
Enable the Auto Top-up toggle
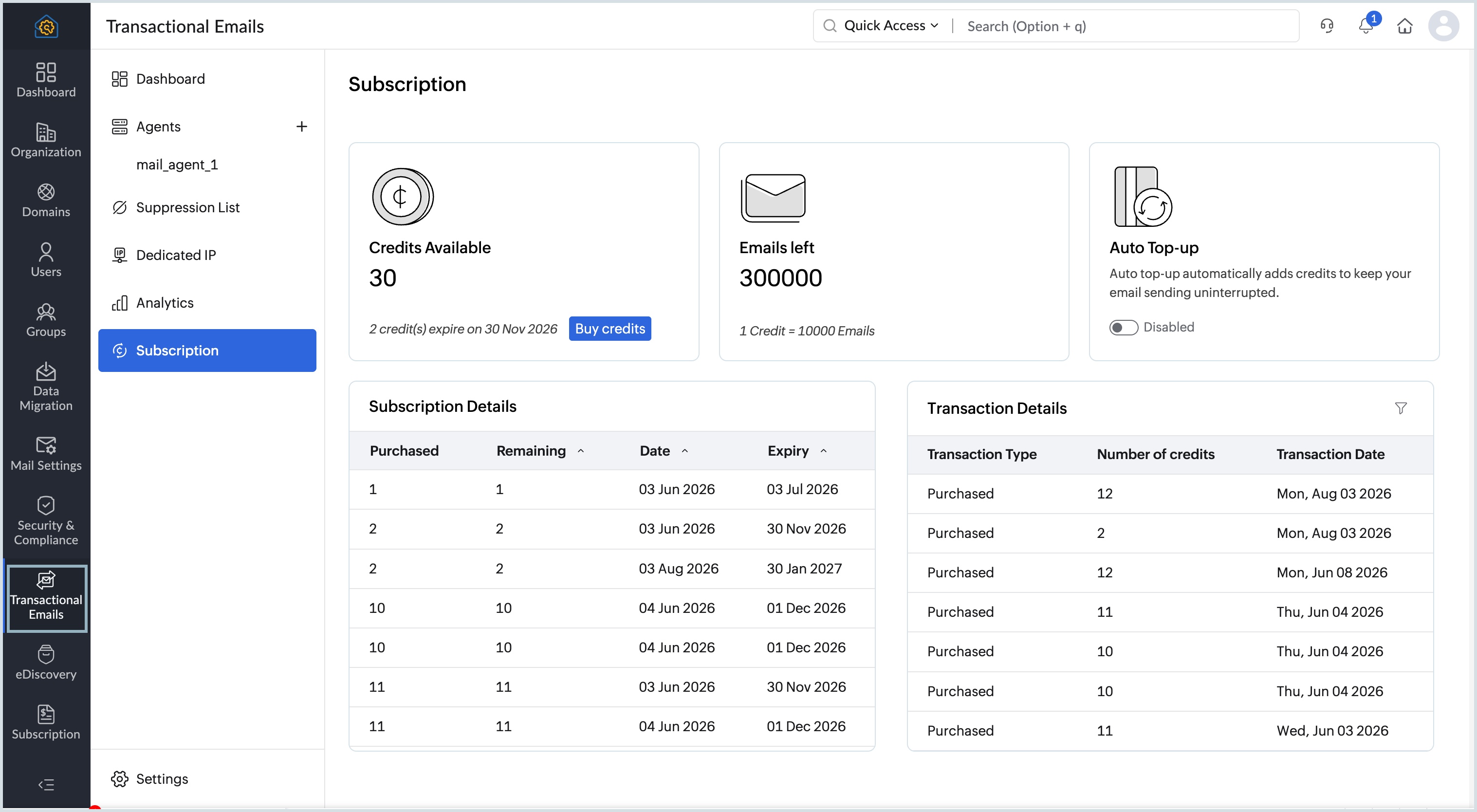[1123, 327]
